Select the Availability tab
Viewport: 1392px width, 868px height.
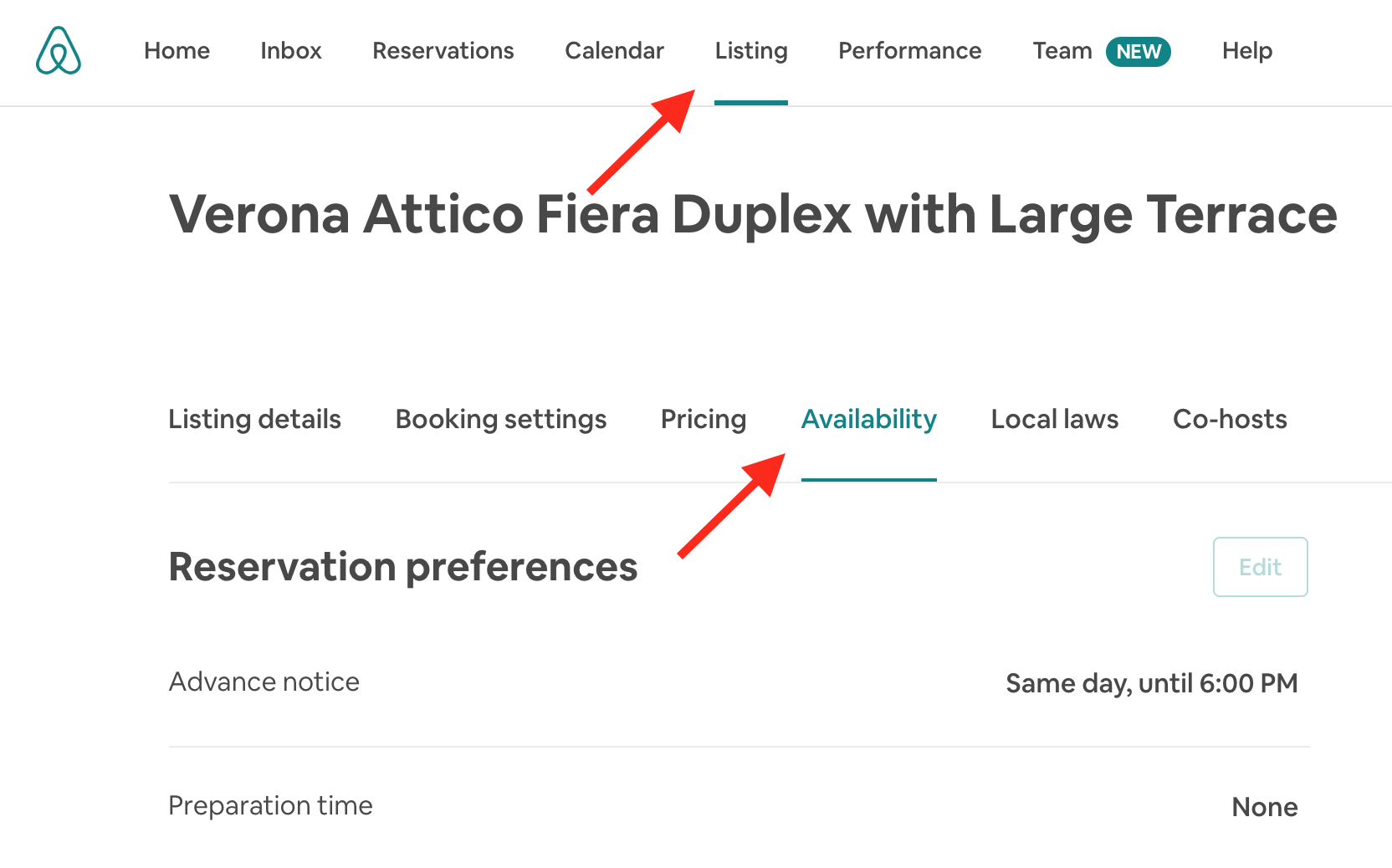(868, 419)
